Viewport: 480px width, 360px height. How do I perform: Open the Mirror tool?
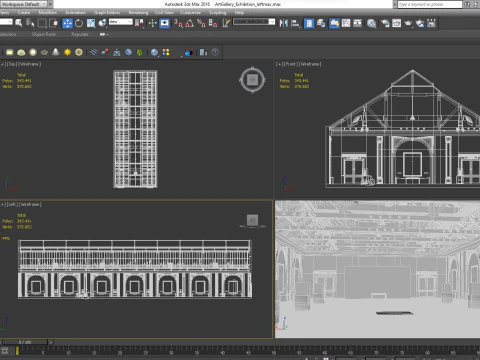[x=283, y=23]
